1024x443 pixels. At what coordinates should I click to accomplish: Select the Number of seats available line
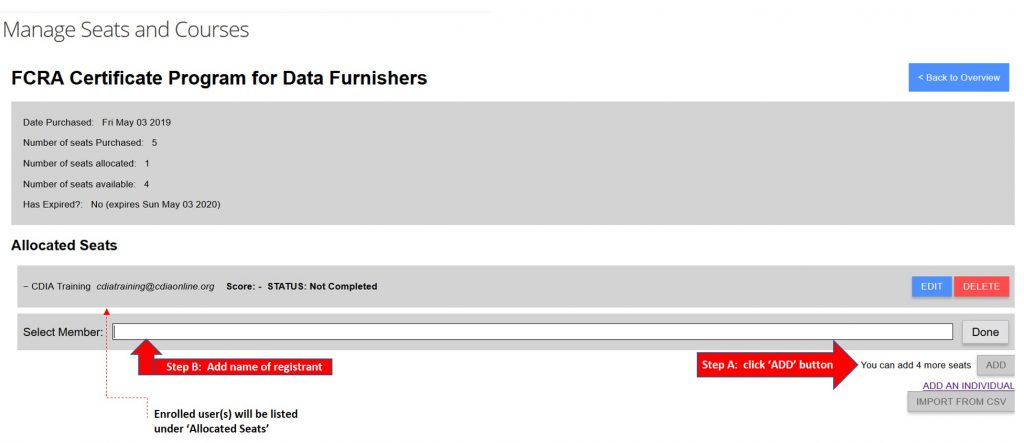click(86, 184)
